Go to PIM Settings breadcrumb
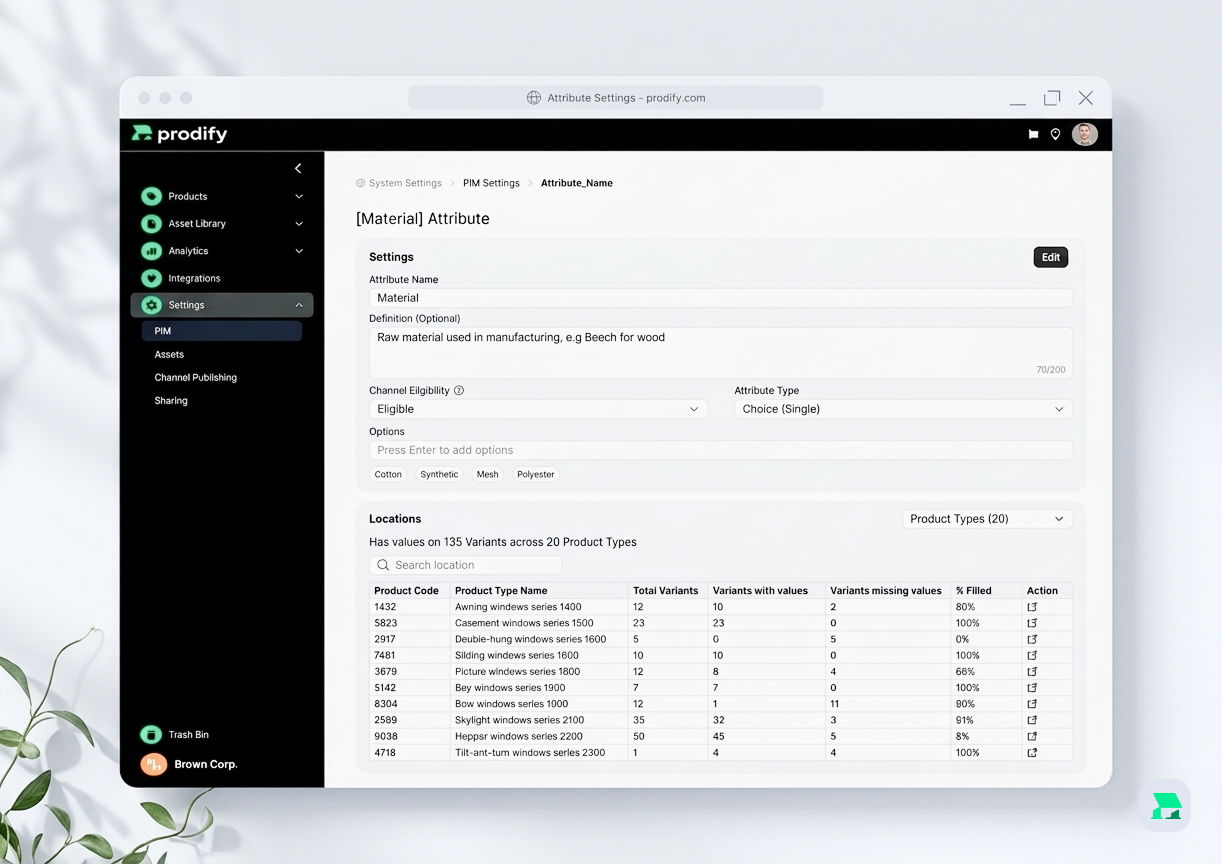The image size is (1222, 864). (491, 183)
